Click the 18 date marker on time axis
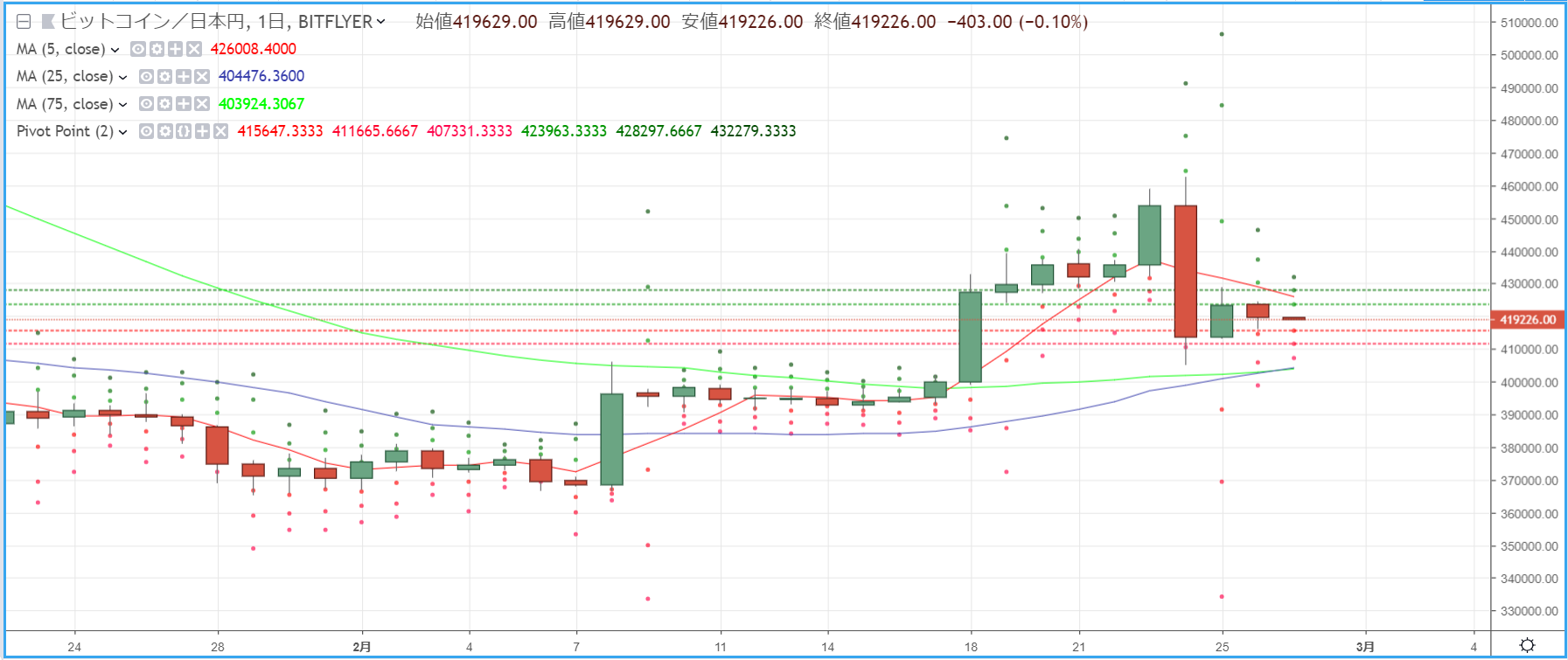1568x660 pixels. point(971,647)
